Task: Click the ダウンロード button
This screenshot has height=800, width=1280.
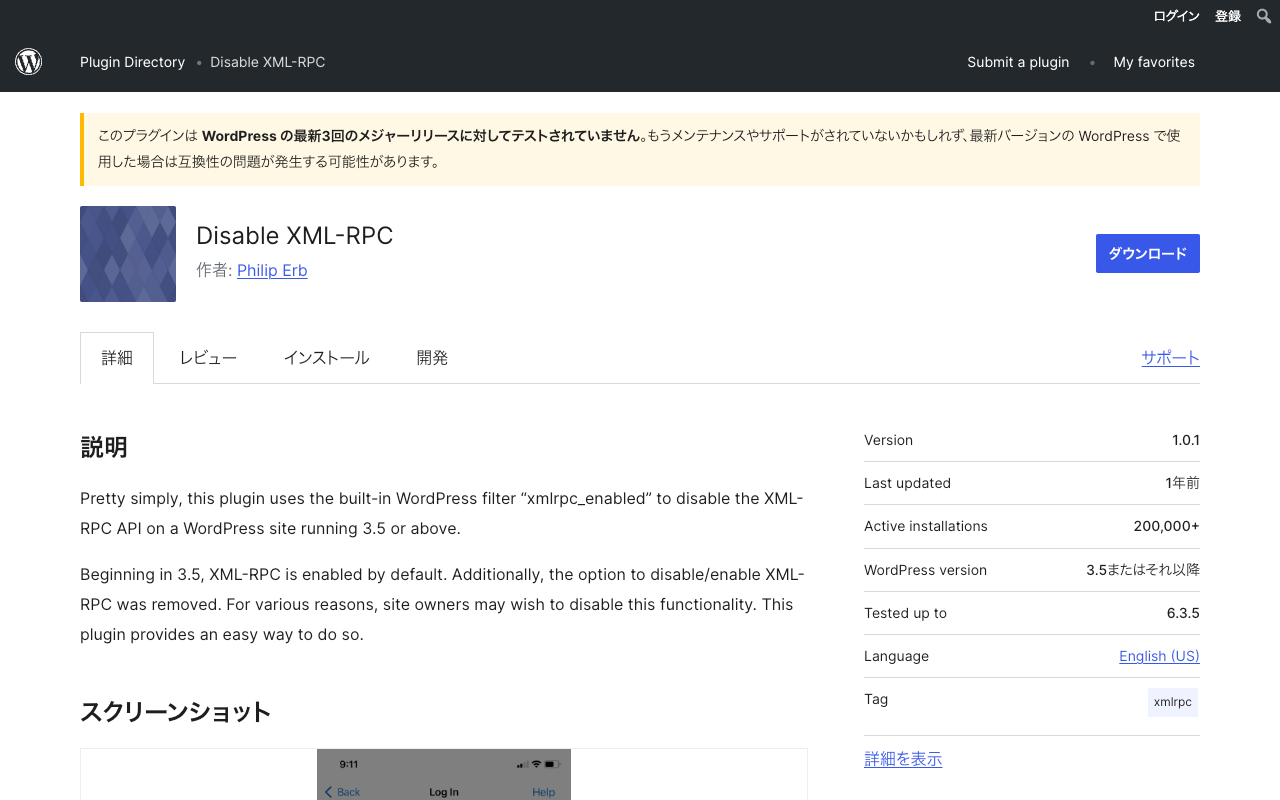Action: tap(1148, 253)
